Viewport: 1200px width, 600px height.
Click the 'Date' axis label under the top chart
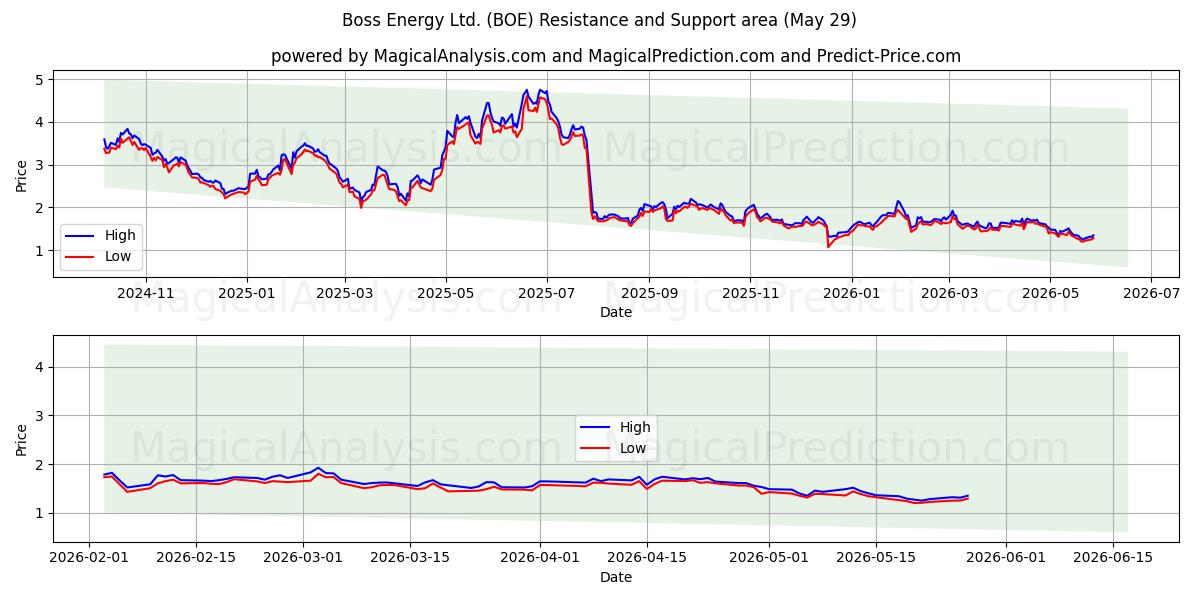tap(616, 312)
